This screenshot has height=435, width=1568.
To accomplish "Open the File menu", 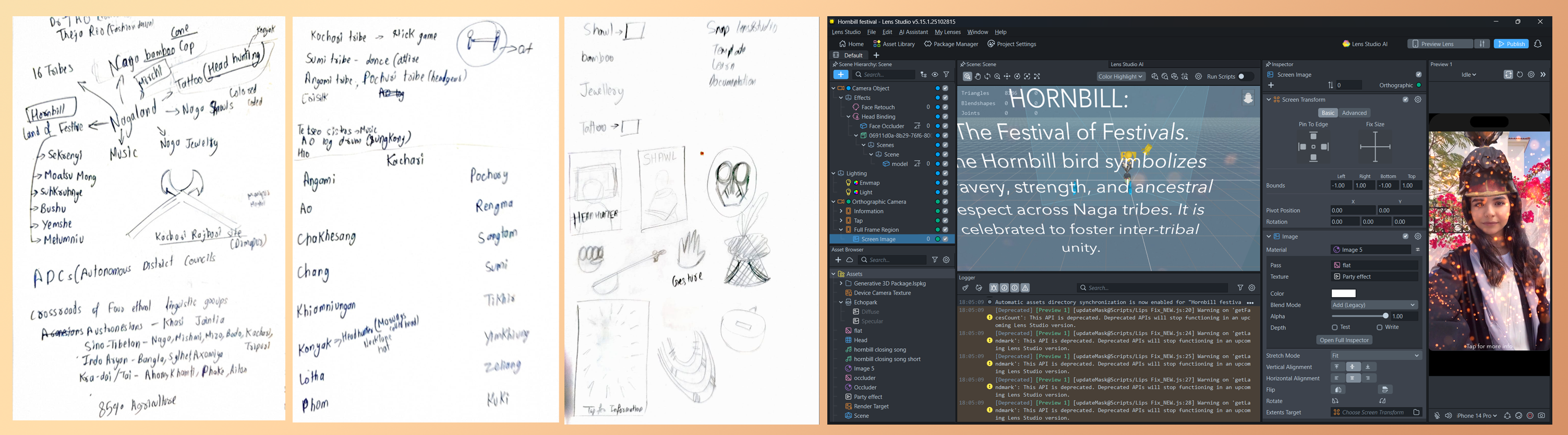I will (x=871, y=32).
